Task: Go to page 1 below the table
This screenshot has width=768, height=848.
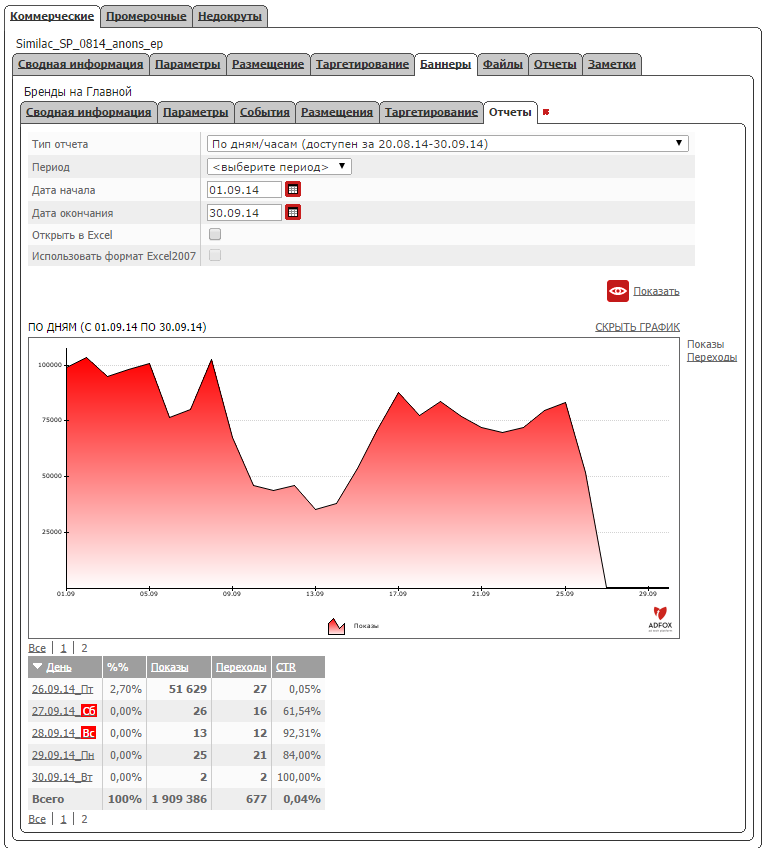Action: tap(63, 819)
